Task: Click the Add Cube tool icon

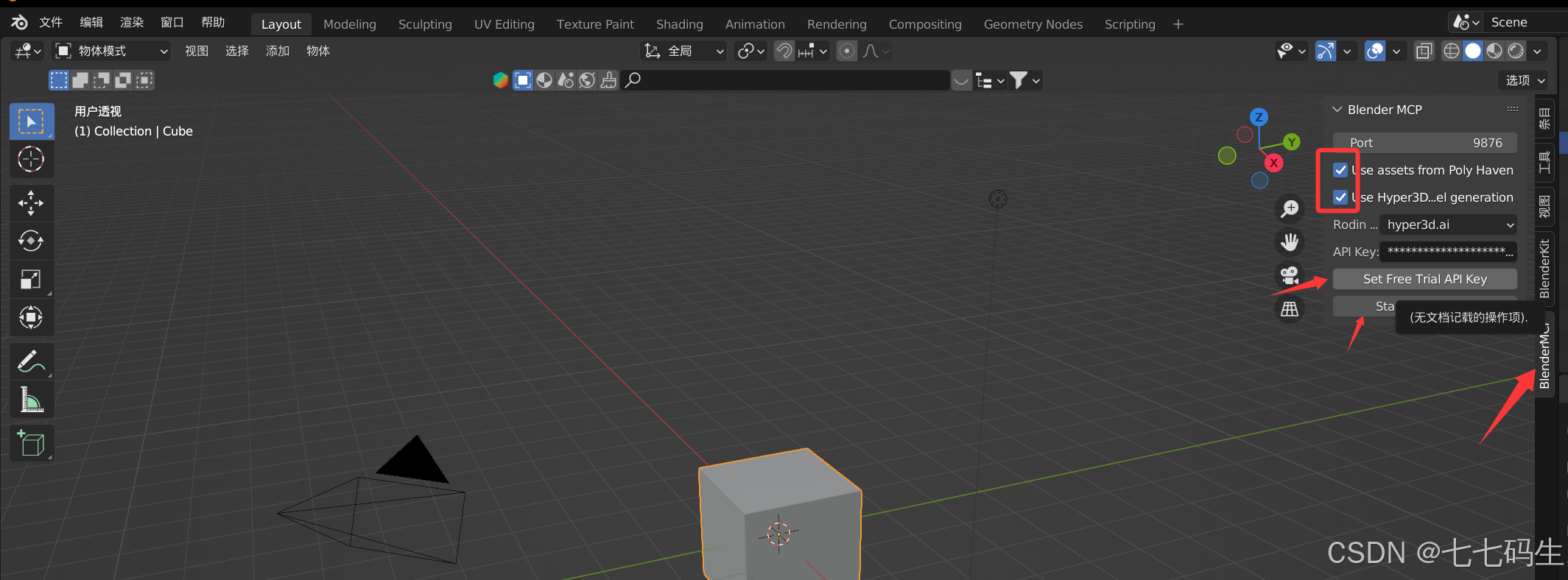Action: [x=31, y=443]
